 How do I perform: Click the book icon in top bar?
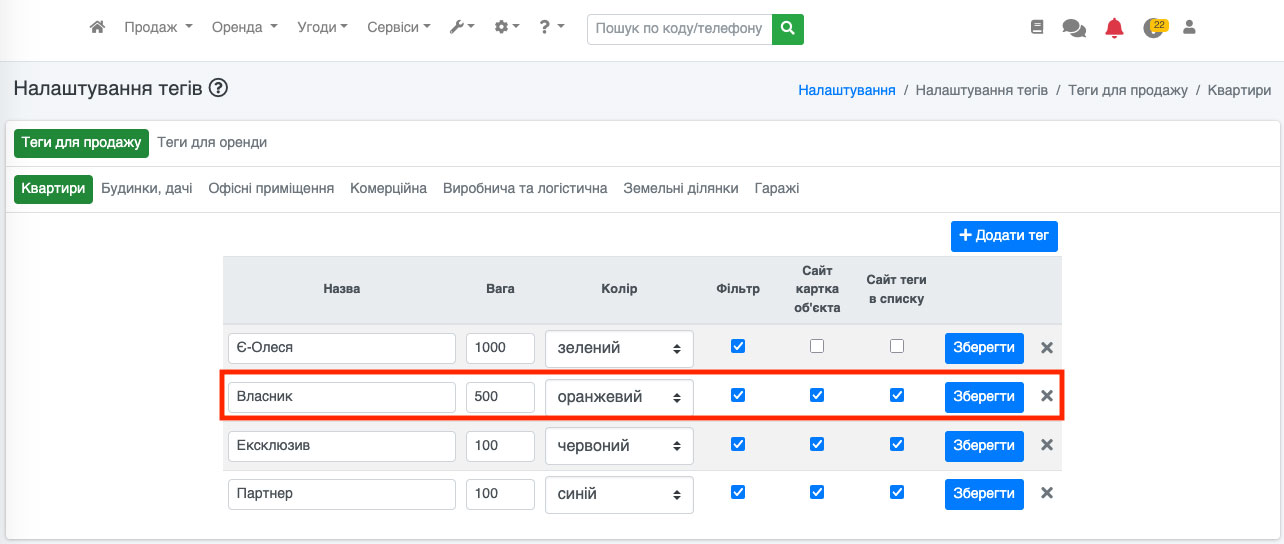1037,28
